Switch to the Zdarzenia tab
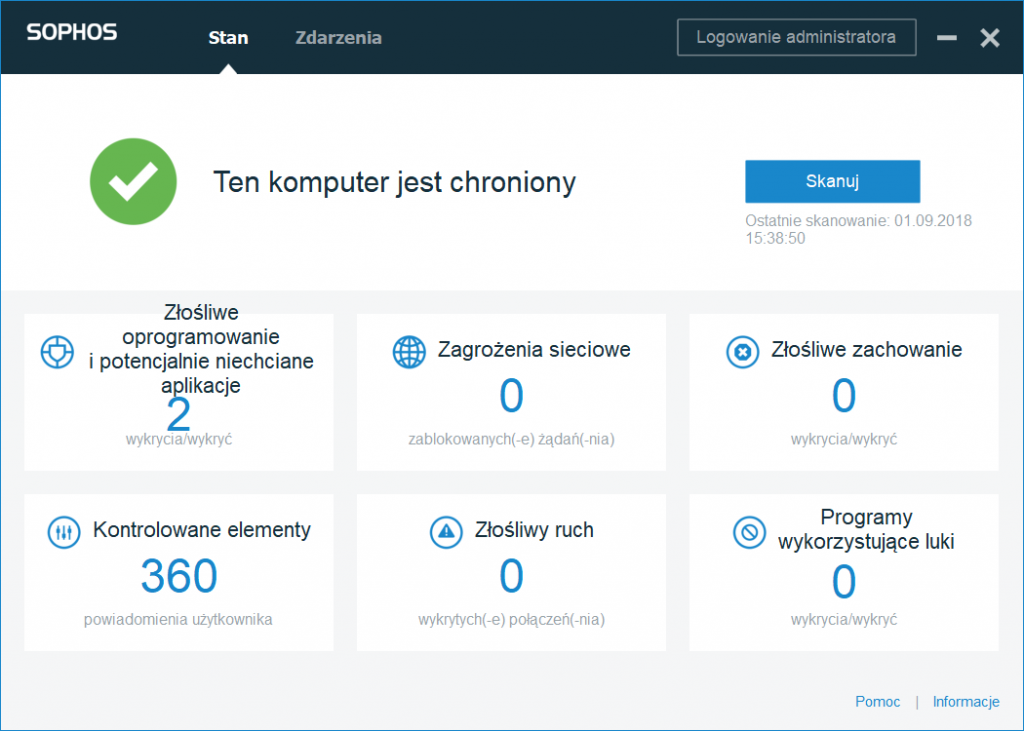This screenshot has height=731, width=1024. [338, 37]
